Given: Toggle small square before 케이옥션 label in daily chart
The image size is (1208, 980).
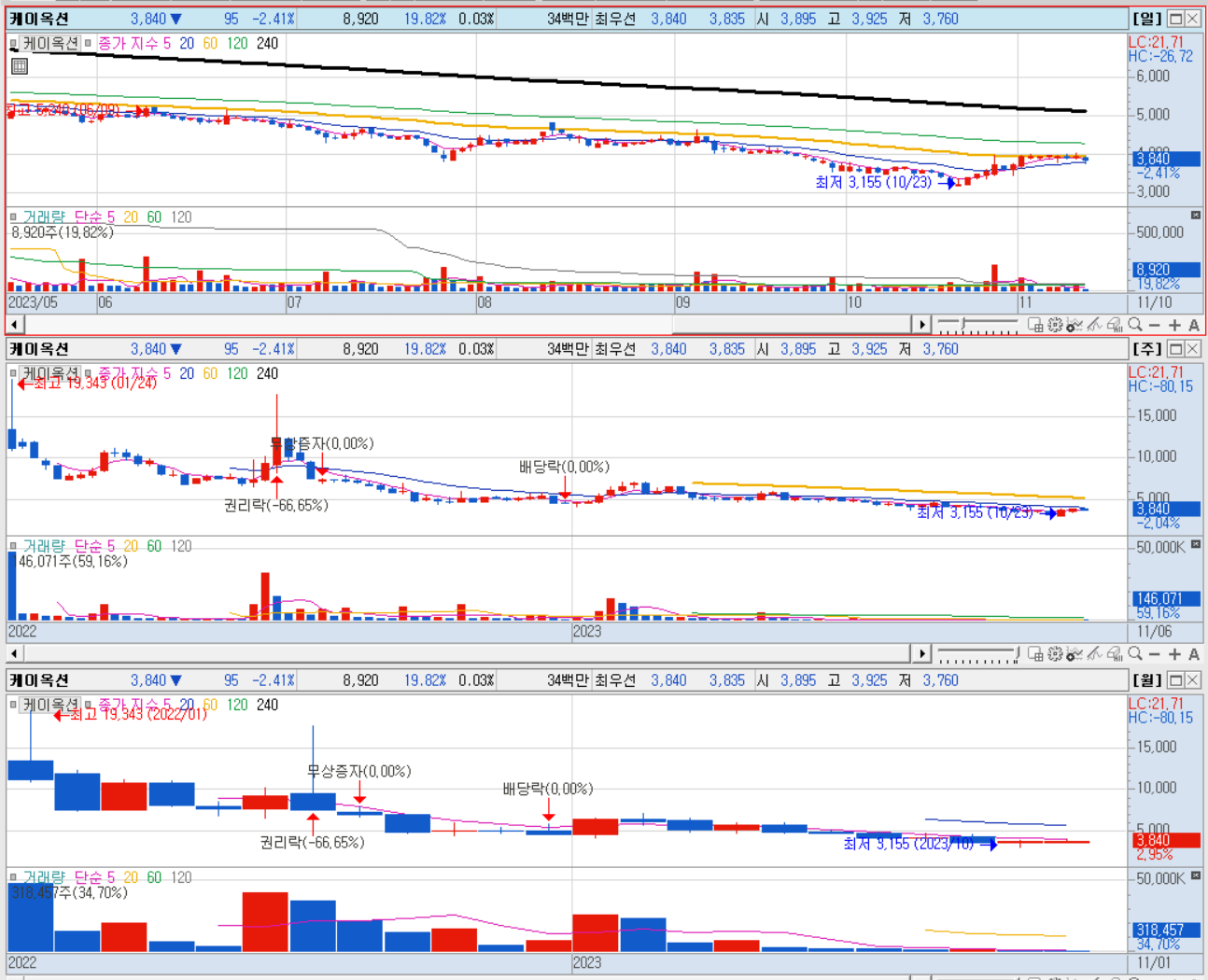Looking at the screenshot, I should click(13, 43).
